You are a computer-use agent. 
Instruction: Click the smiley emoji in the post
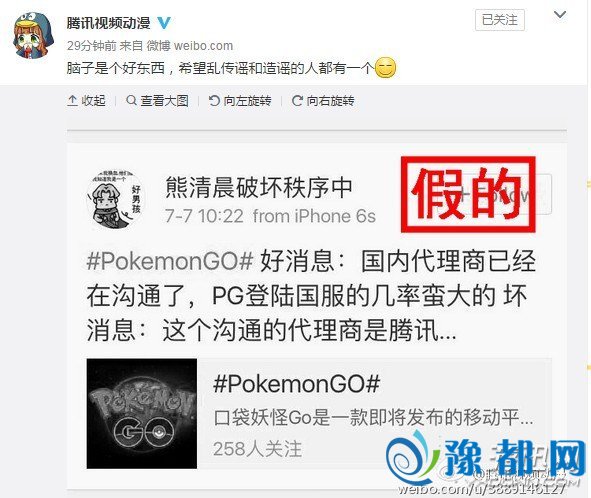(x=385, y=68)
